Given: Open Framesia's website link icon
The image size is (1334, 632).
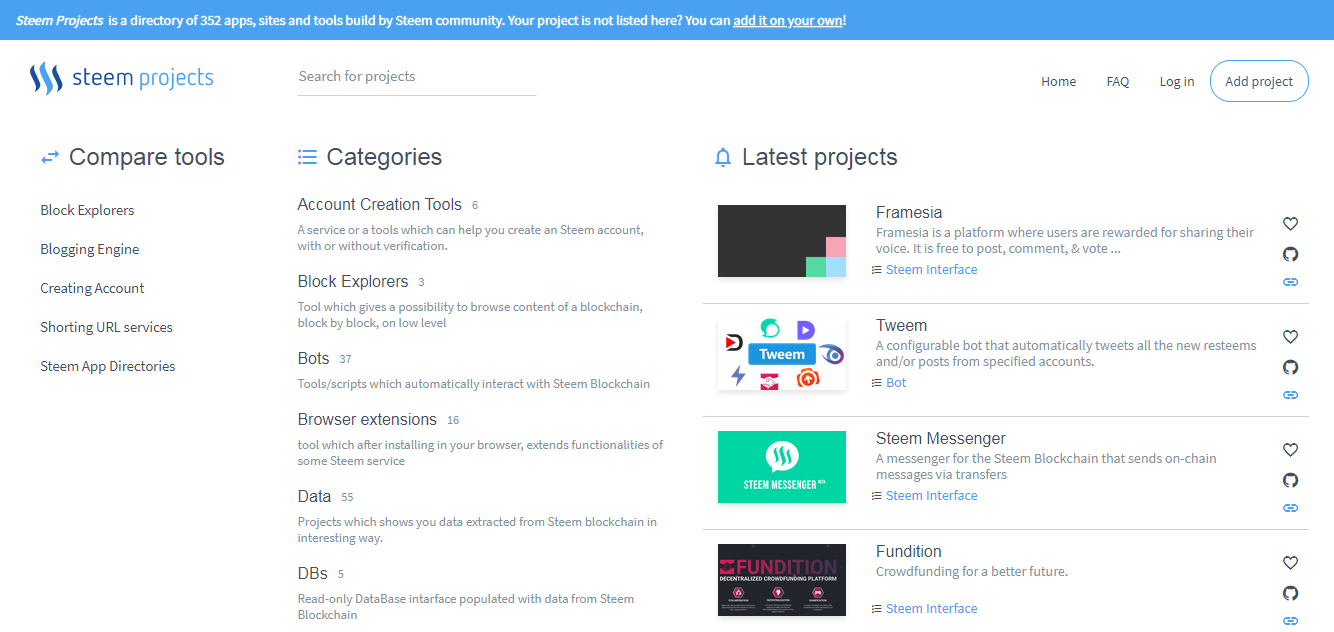Looking at the screenshot, I should click(x=1290, y=282).
